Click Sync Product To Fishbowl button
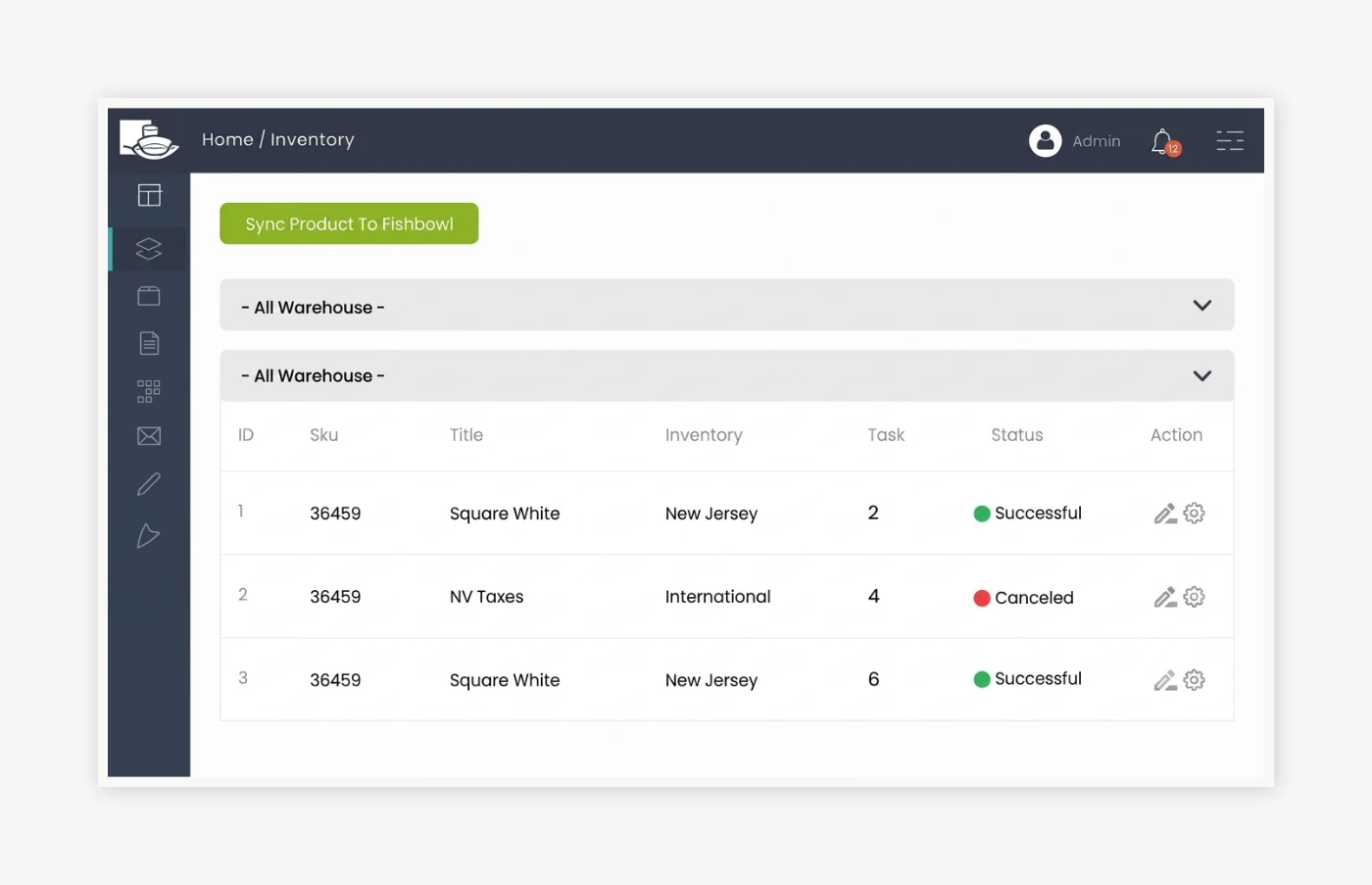Screen dimensions: 1372x885 tap(349, 223)
